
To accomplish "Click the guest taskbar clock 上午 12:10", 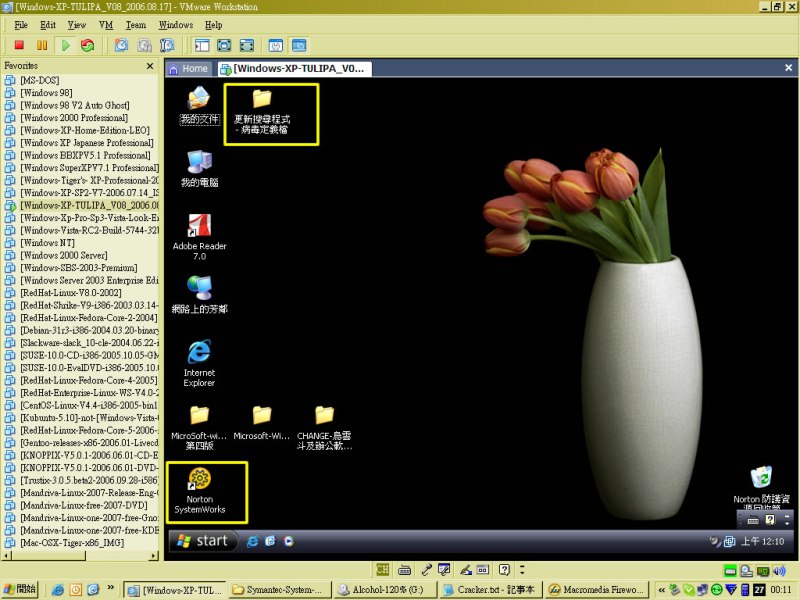I will pyautogui.click(x=762, y=541).
